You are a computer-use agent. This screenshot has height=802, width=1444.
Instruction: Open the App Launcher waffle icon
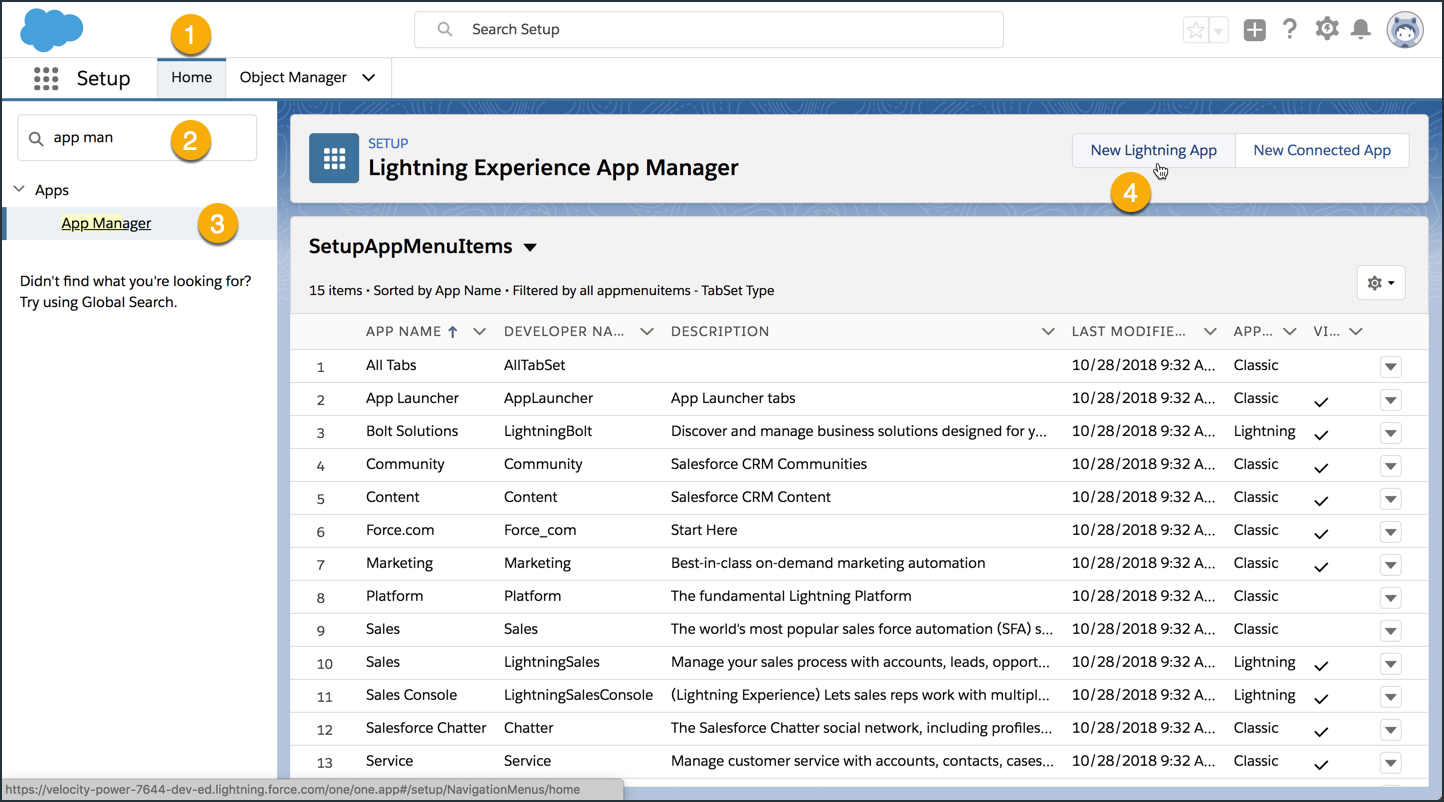coord(46,78)
